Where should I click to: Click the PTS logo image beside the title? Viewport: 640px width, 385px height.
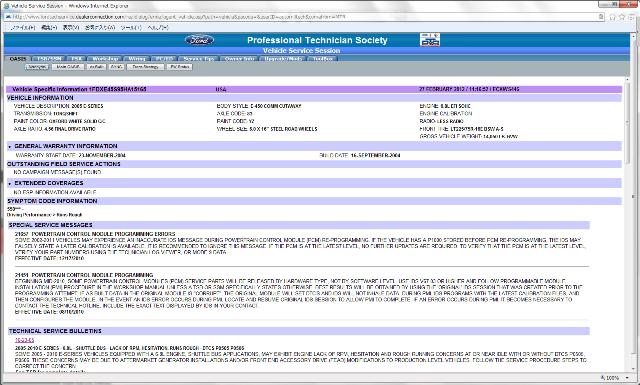tap(430, 40)
